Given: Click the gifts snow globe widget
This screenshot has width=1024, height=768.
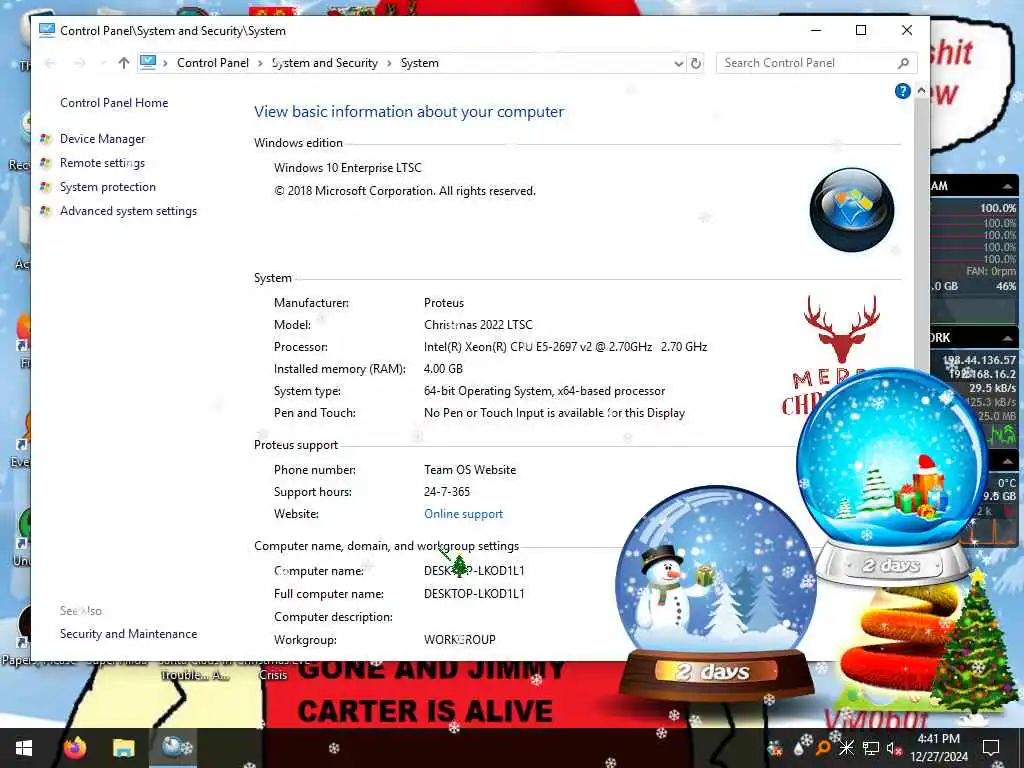Looking at the screenshot, I should coord(891,477).
